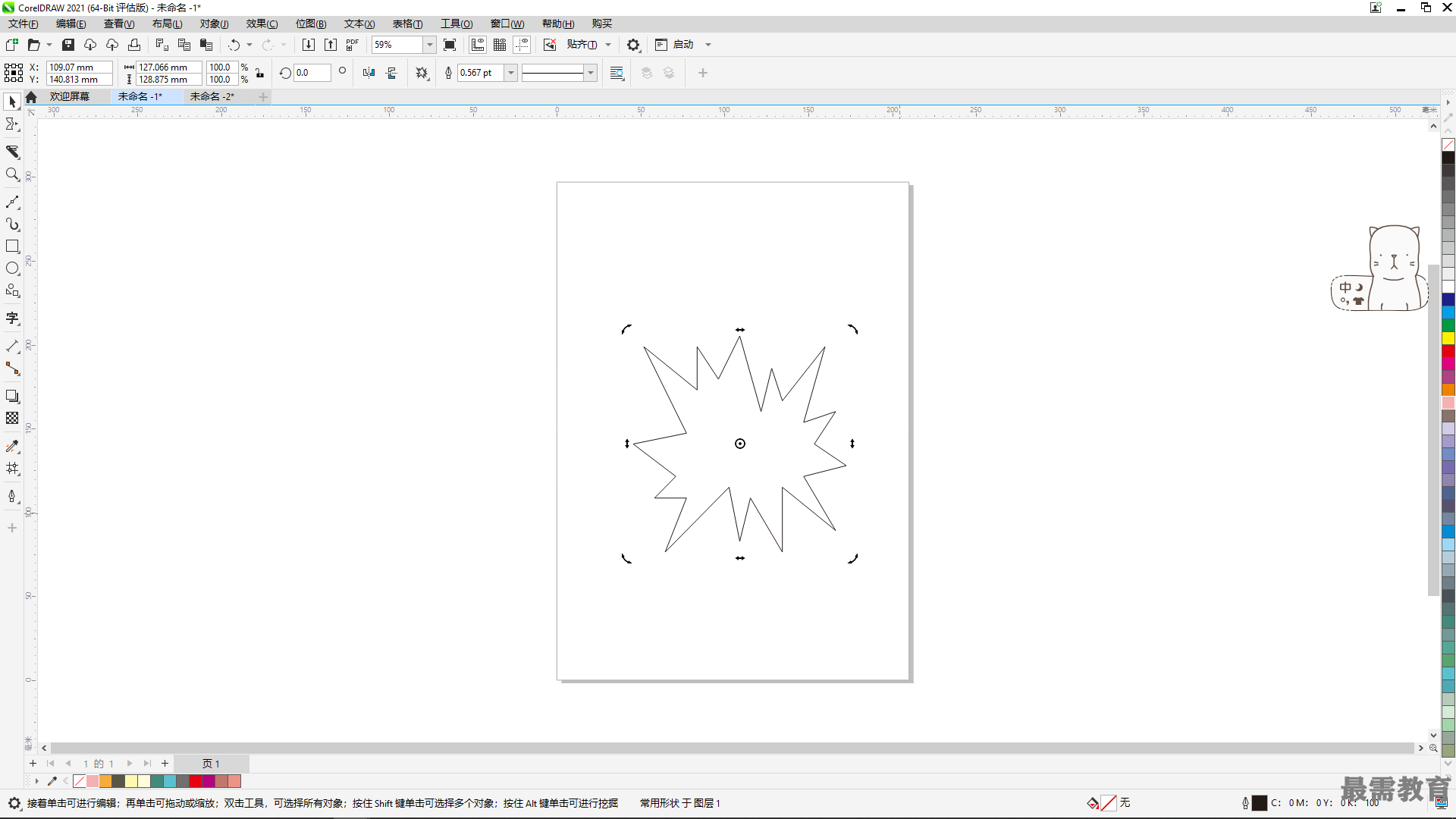Open the zoom level 59% dropdown

(x=429, y=45)
